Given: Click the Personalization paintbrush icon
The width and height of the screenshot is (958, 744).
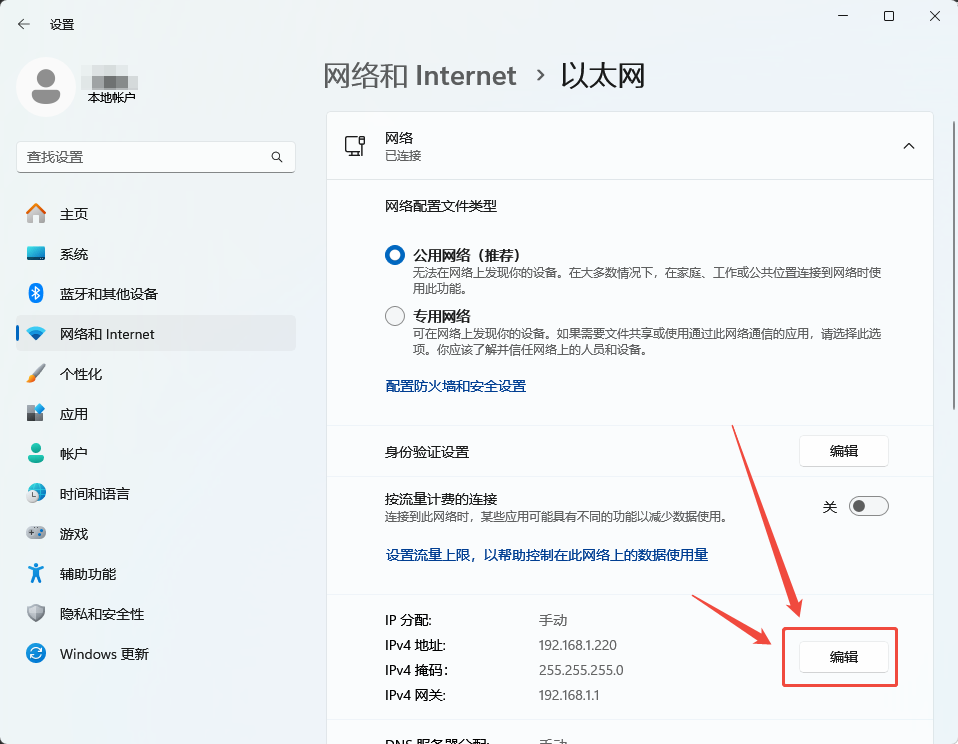Looking at the screenshot, I should [36, 373].
